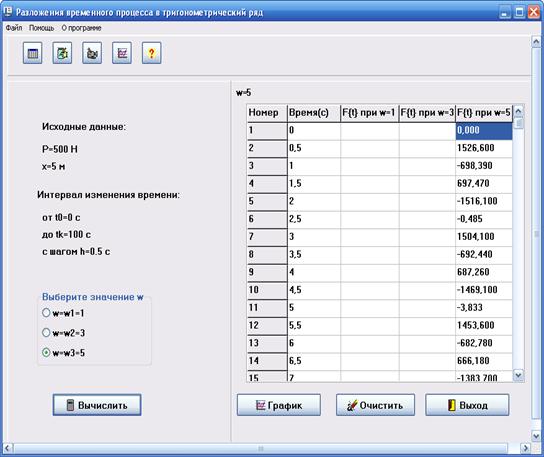Image resolution: width=544 pixels, height=457 pixels.
Task: Click the table grid toolbar icon
Action: coord(33,53)
